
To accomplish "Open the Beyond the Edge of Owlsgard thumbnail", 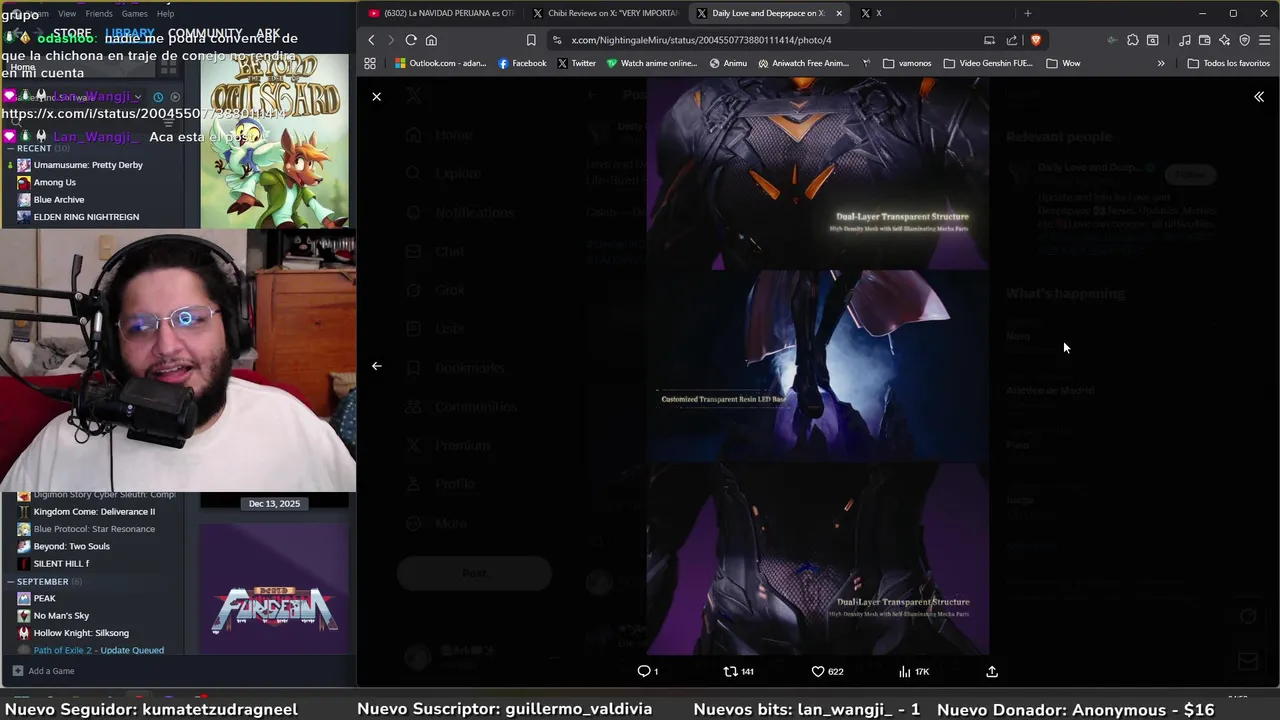I will [275, 140].
